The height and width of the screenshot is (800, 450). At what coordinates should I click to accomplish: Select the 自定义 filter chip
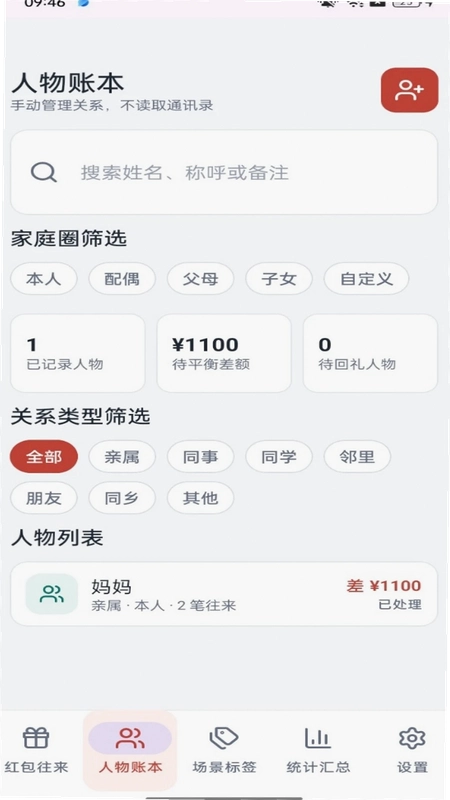366,279
